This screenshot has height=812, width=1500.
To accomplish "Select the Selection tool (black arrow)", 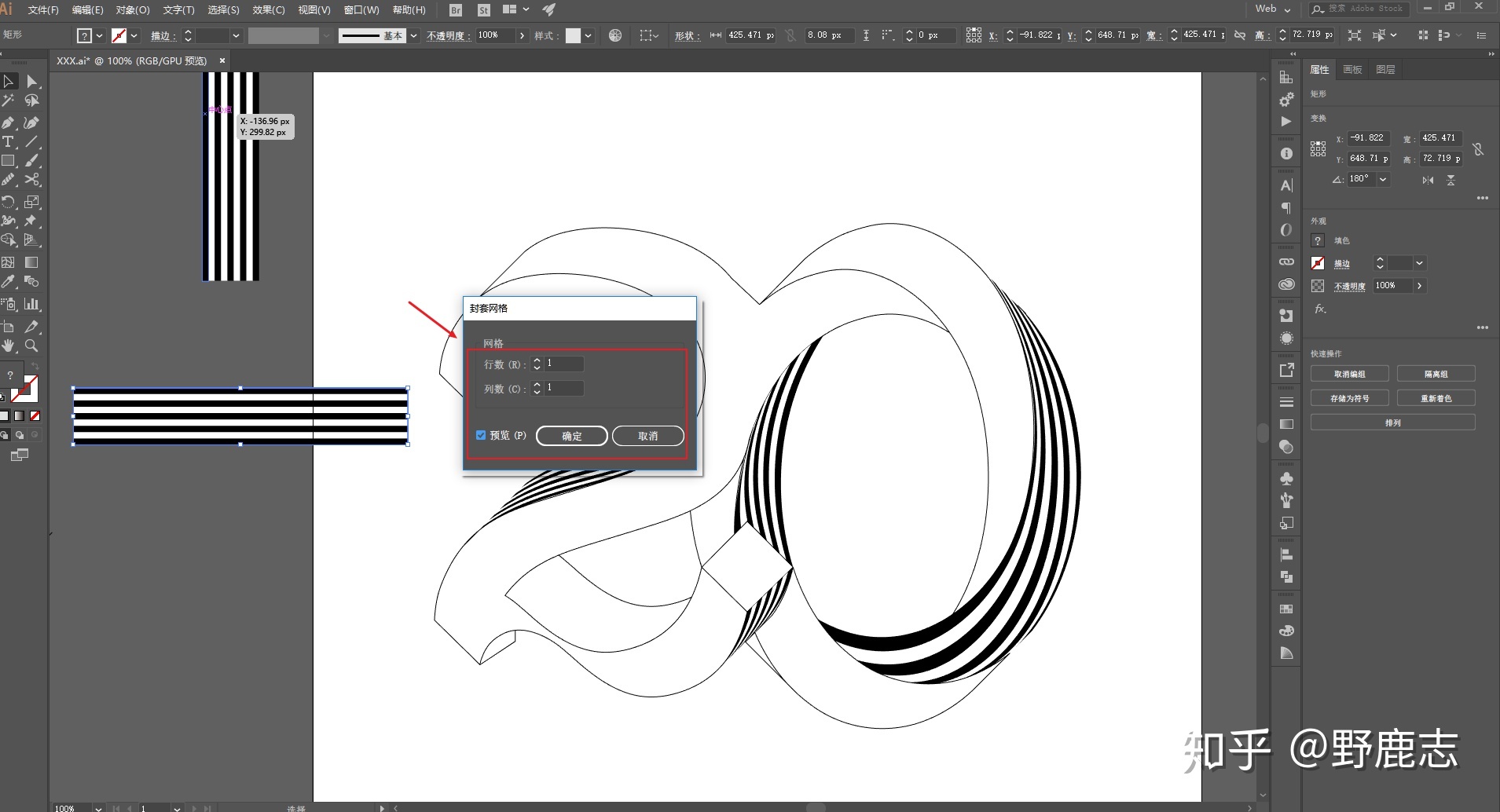I will (9, 81).
